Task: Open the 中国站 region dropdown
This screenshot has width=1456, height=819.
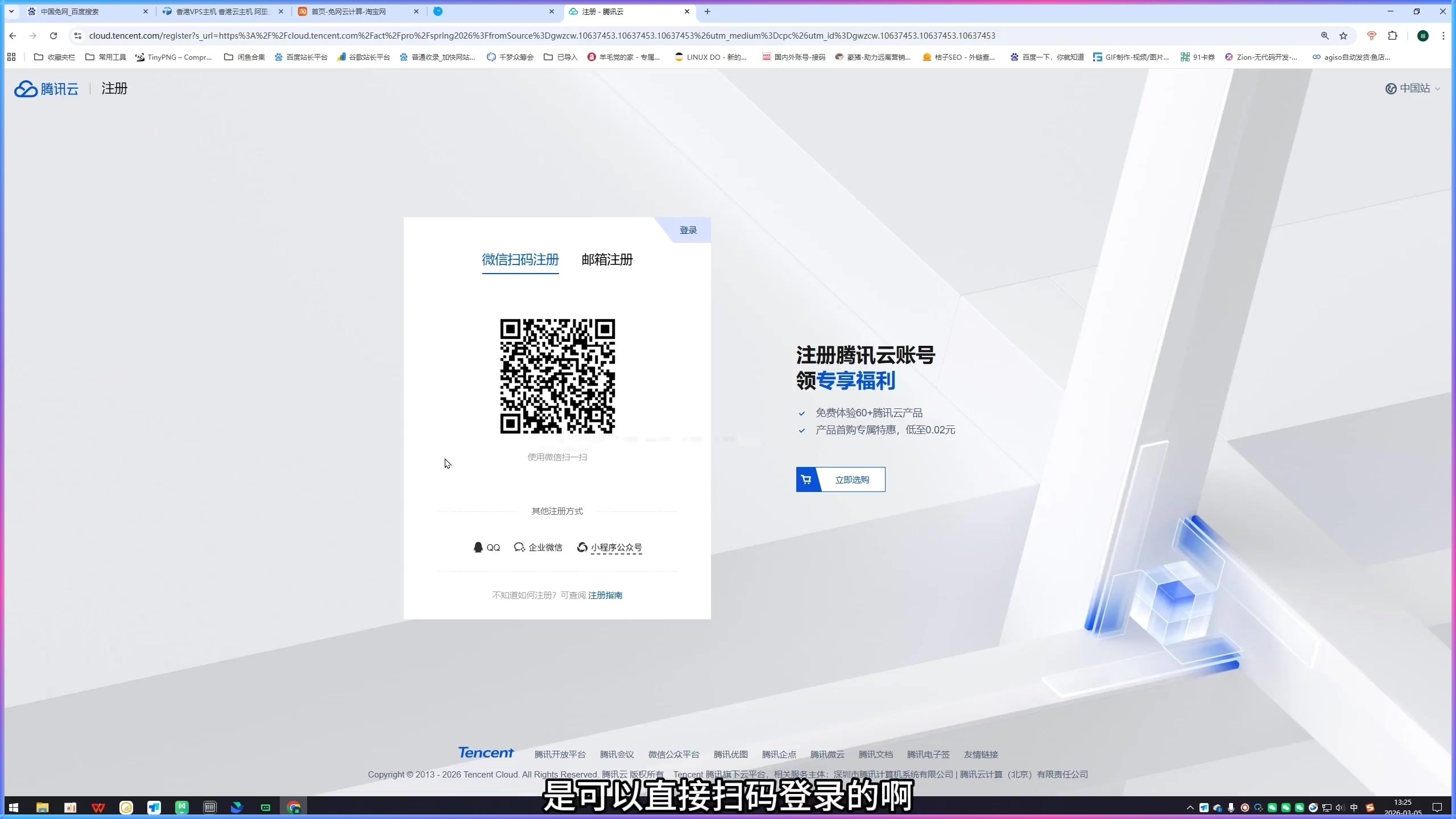Action: point(1412,88)
